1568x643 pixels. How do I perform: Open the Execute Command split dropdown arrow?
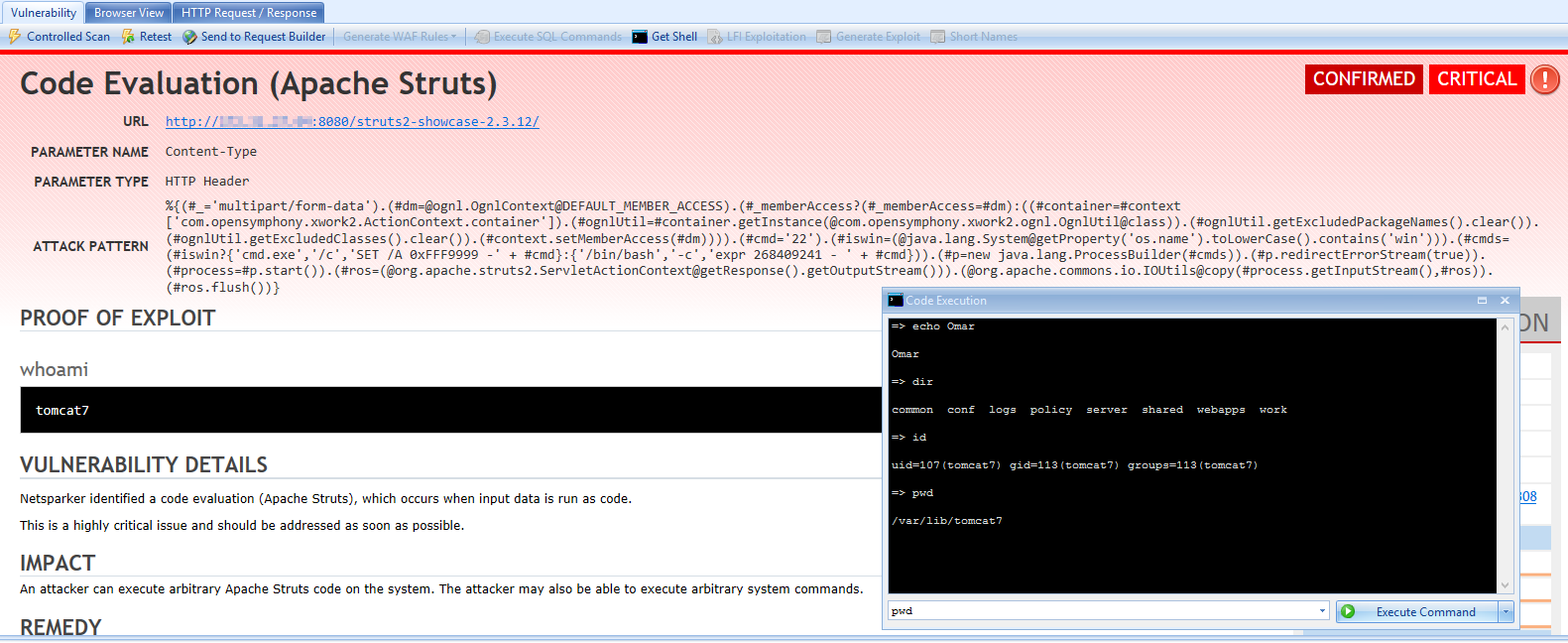pos(1506,611)
